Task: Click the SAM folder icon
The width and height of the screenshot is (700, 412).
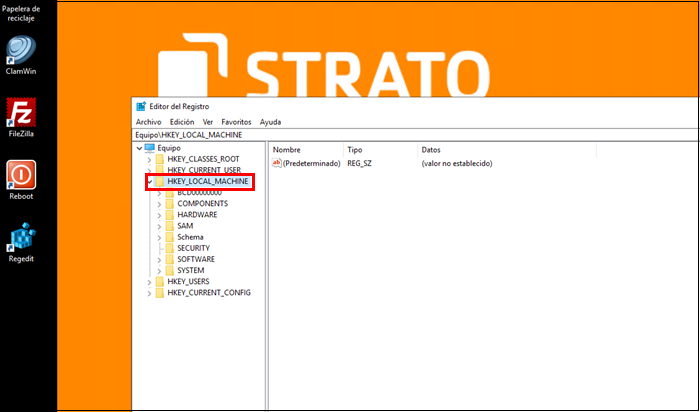Action: (x=170, y=226)
